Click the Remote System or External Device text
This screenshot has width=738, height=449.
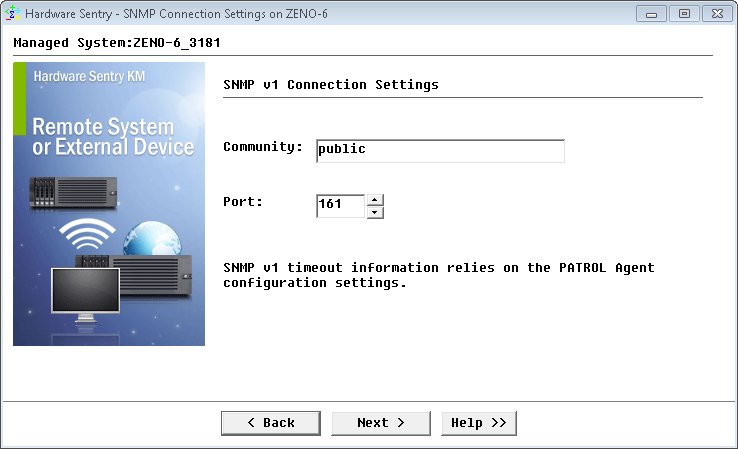pyautogui.click(x=113, y=137)
